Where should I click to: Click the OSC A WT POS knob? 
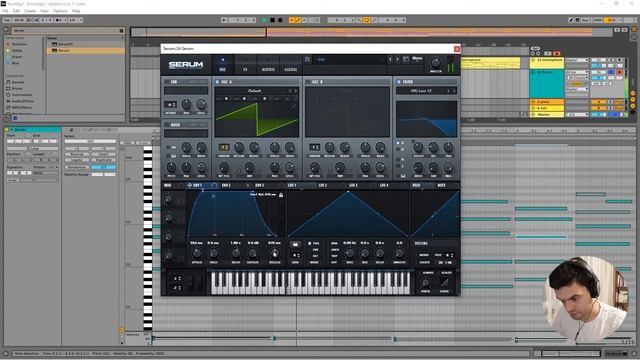coord(224,167)
